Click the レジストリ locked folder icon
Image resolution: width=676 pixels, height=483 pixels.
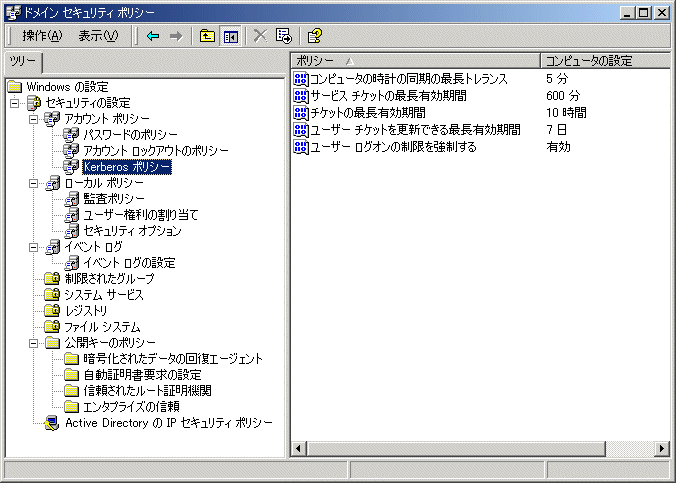[x=52, y=310]
